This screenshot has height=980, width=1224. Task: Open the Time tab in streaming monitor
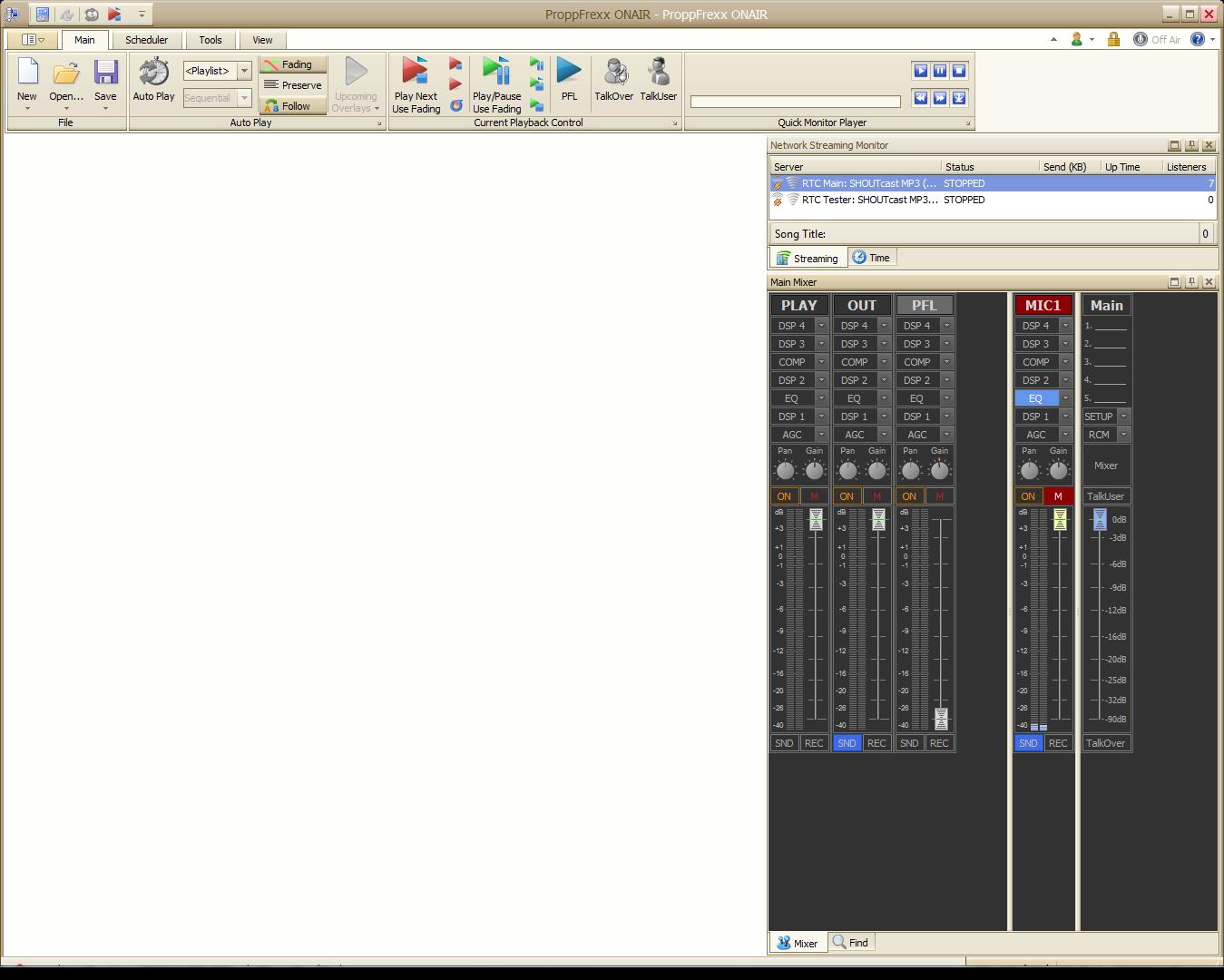[x=872, y=258]
